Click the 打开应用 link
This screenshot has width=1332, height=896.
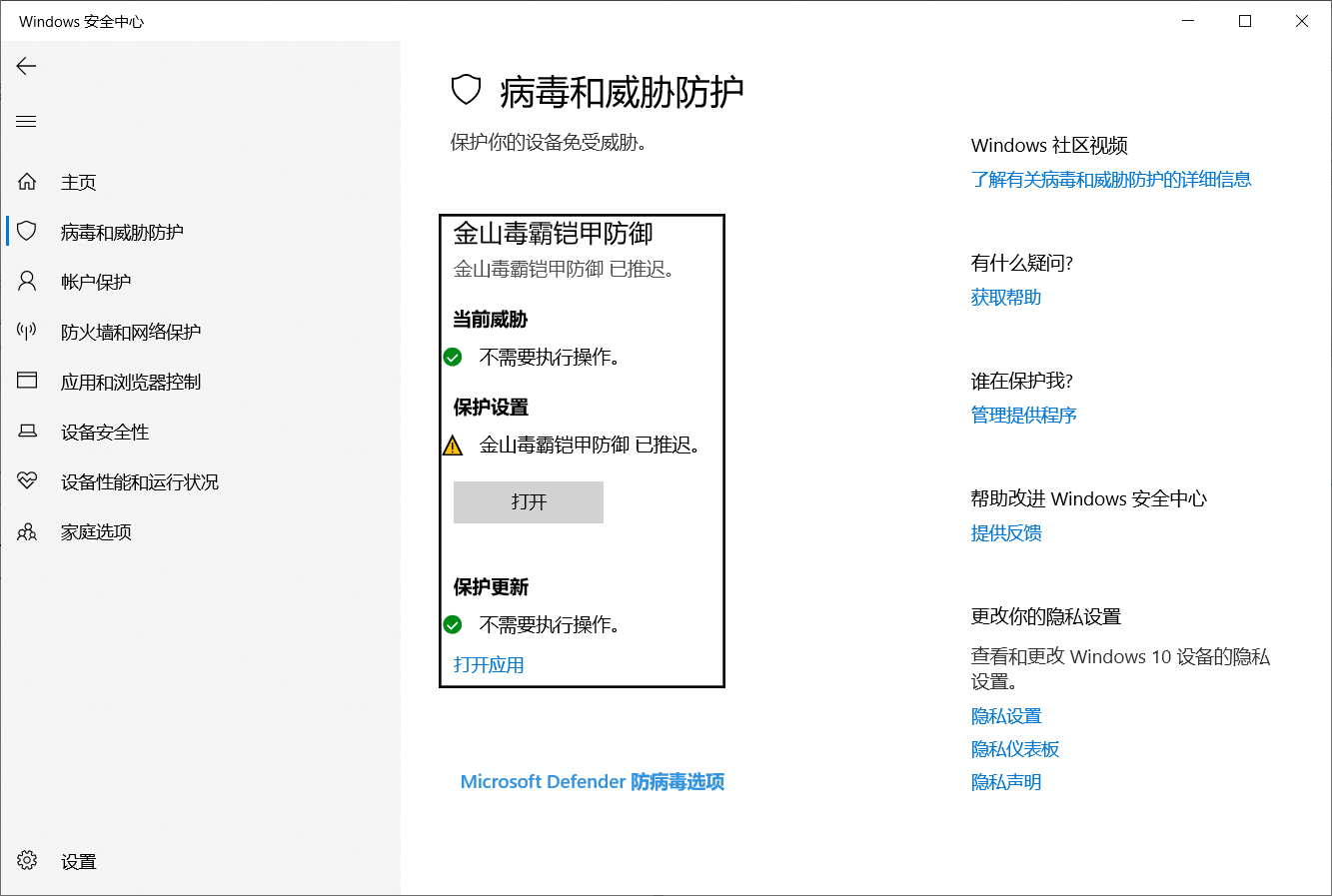click(x=489, y=663)
